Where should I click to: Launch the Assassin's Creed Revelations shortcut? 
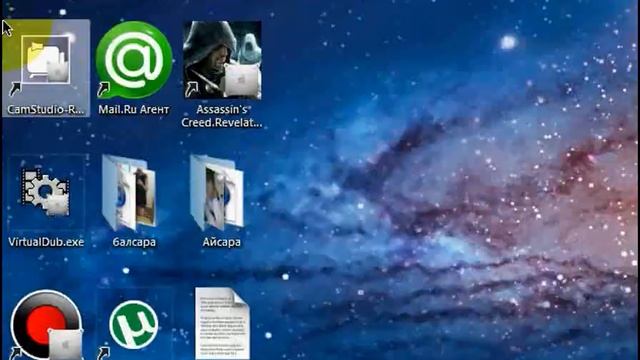point(222,60)
